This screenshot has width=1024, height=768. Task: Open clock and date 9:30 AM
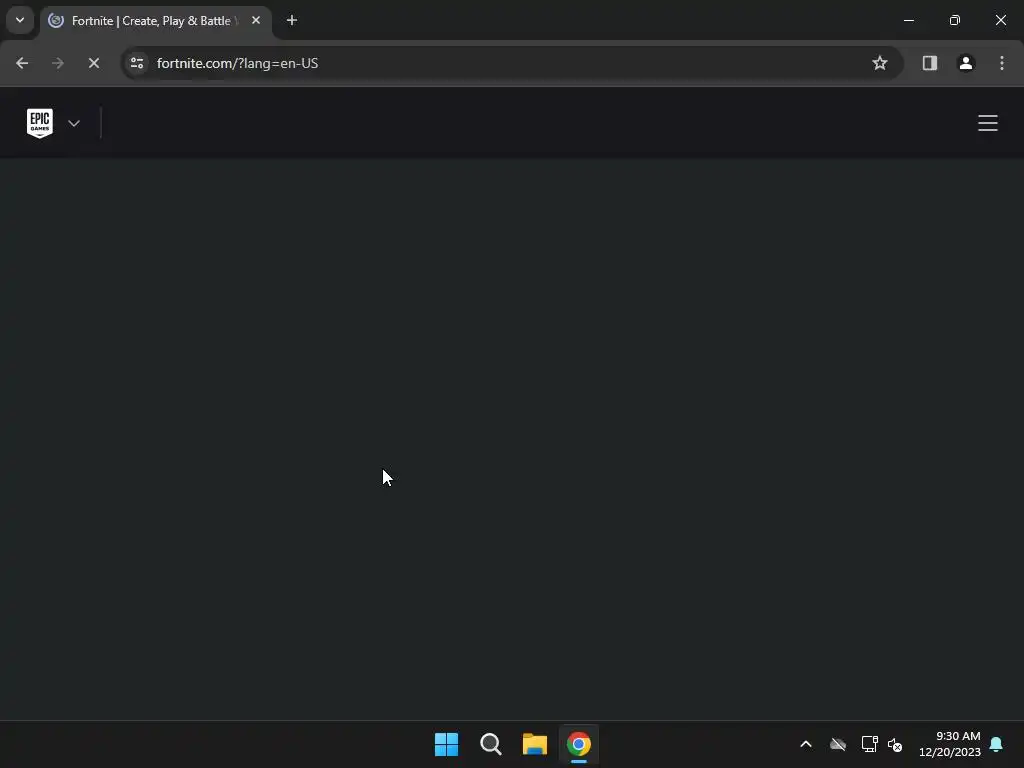[x=950, y=744]
